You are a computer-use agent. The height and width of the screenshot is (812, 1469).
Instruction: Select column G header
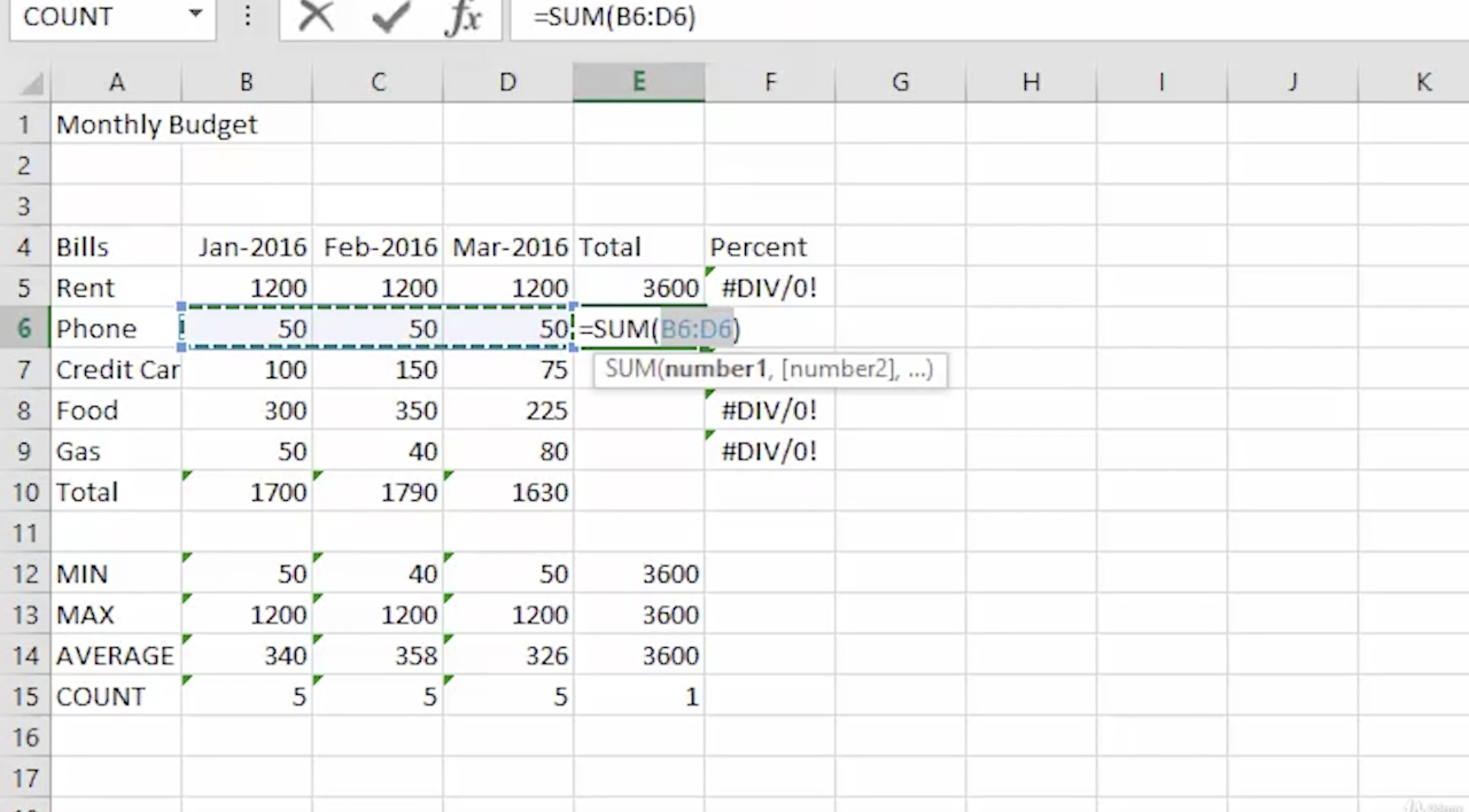coord(900,82)
